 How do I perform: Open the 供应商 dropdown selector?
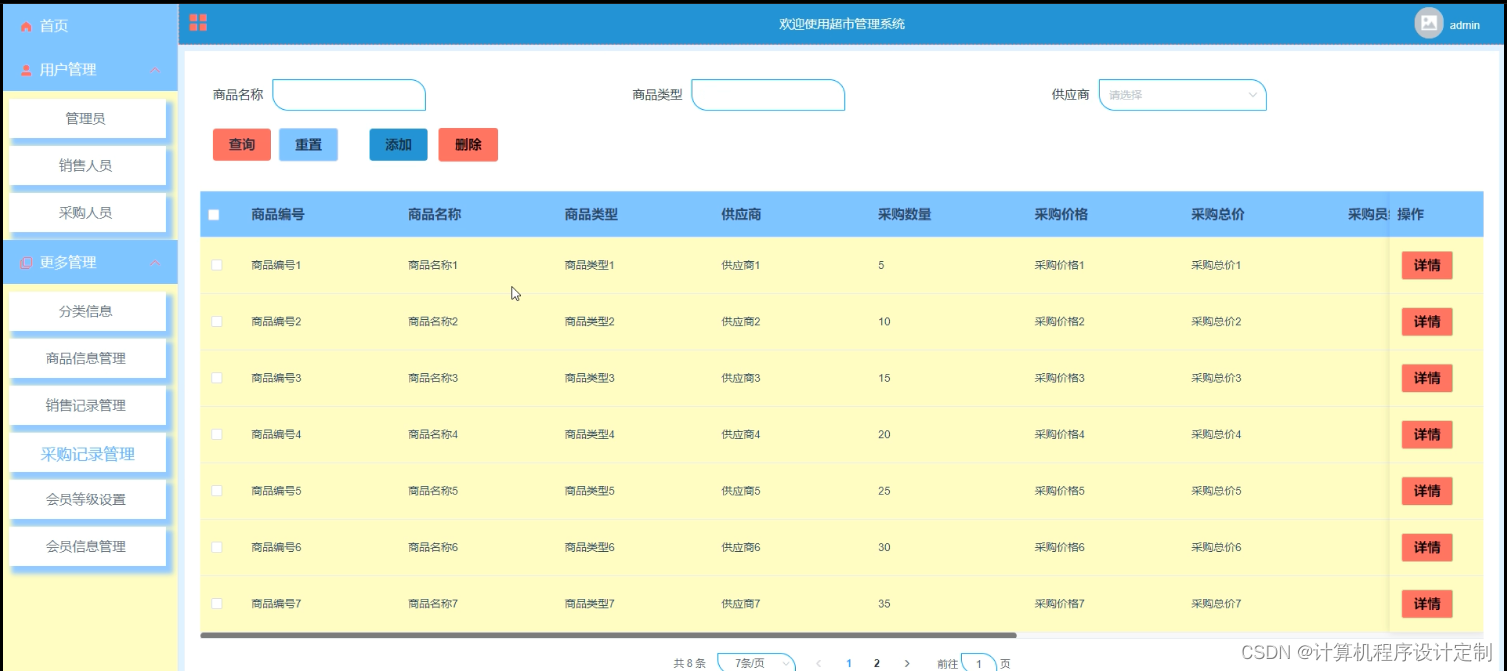pyautogui.click(x=1182, y=95)
